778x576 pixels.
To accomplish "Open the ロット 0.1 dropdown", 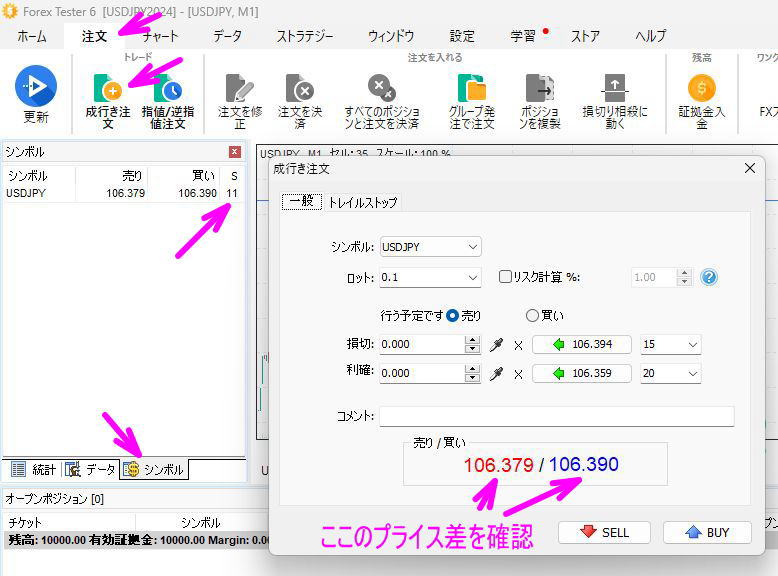I will 473,277.
